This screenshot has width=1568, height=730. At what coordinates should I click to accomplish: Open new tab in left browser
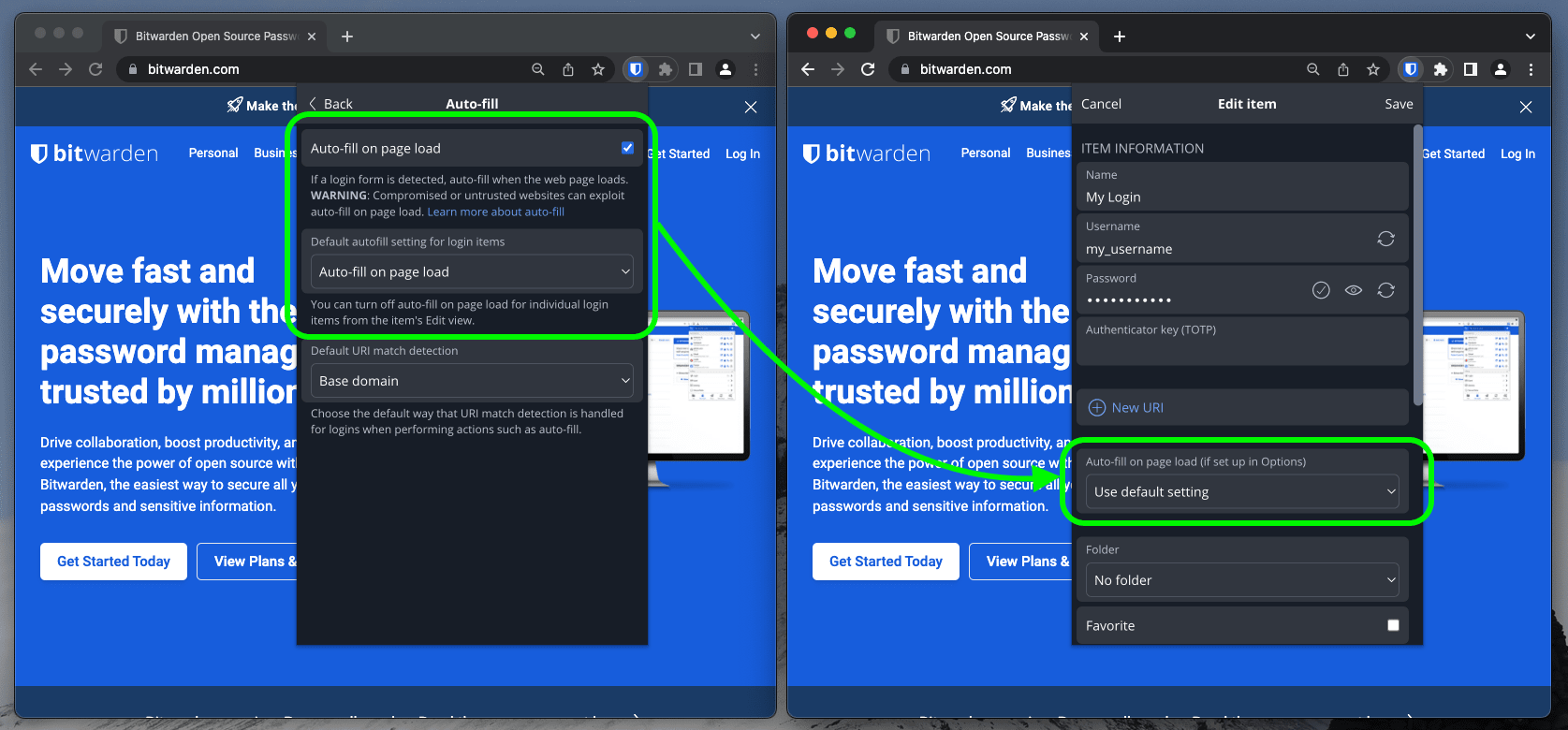tap(347, 36)
